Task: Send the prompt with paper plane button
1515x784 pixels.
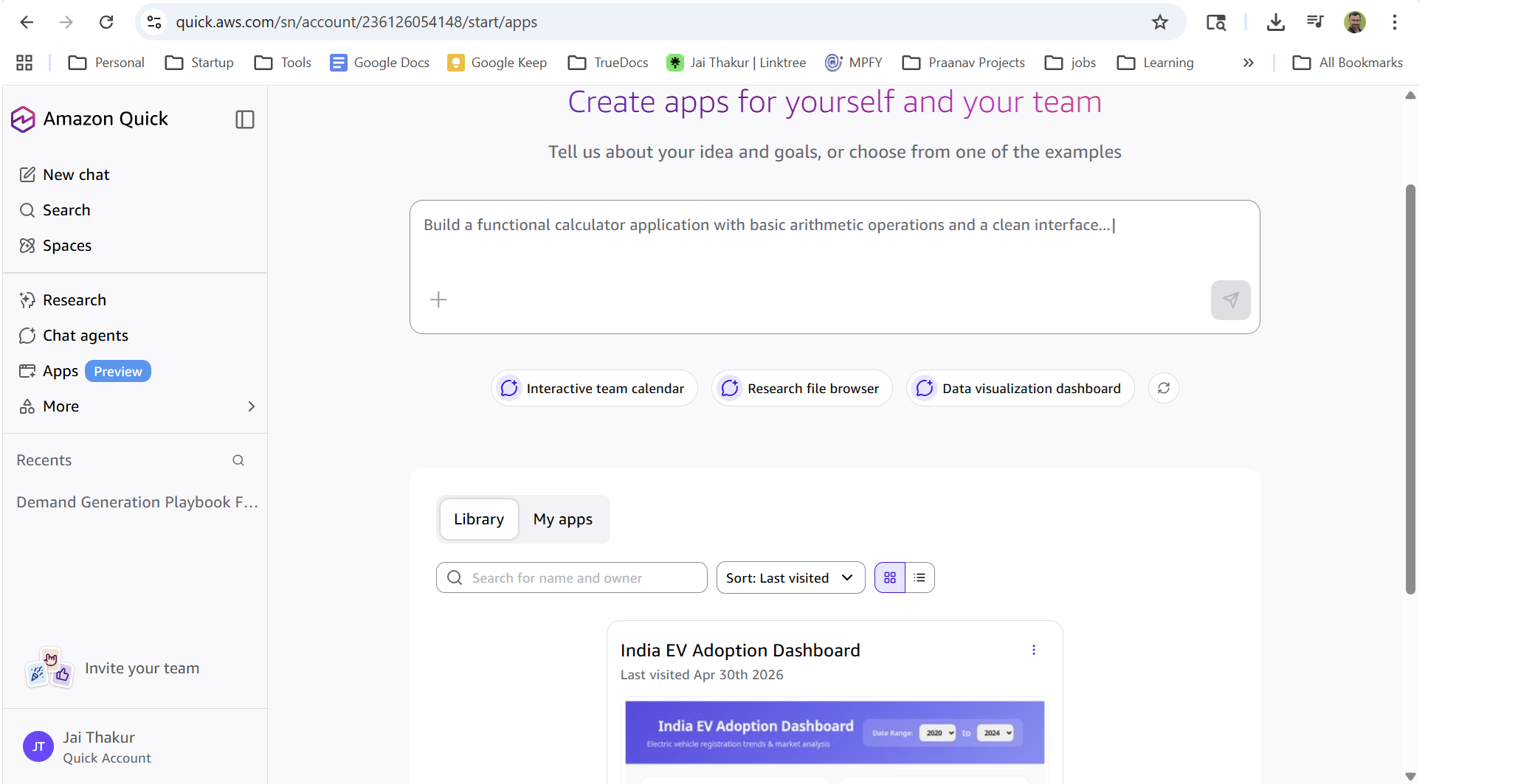Action: 1230,299
